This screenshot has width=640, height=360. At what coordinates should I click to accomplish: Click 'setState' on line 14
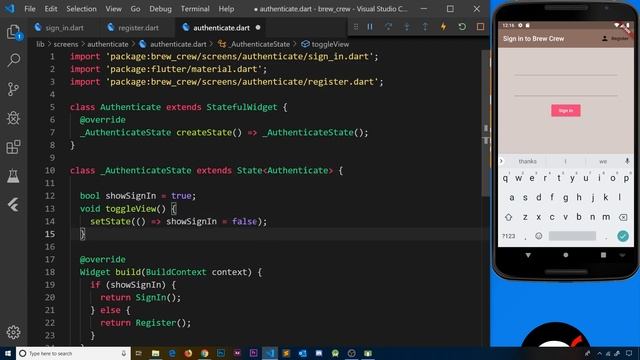110,221
